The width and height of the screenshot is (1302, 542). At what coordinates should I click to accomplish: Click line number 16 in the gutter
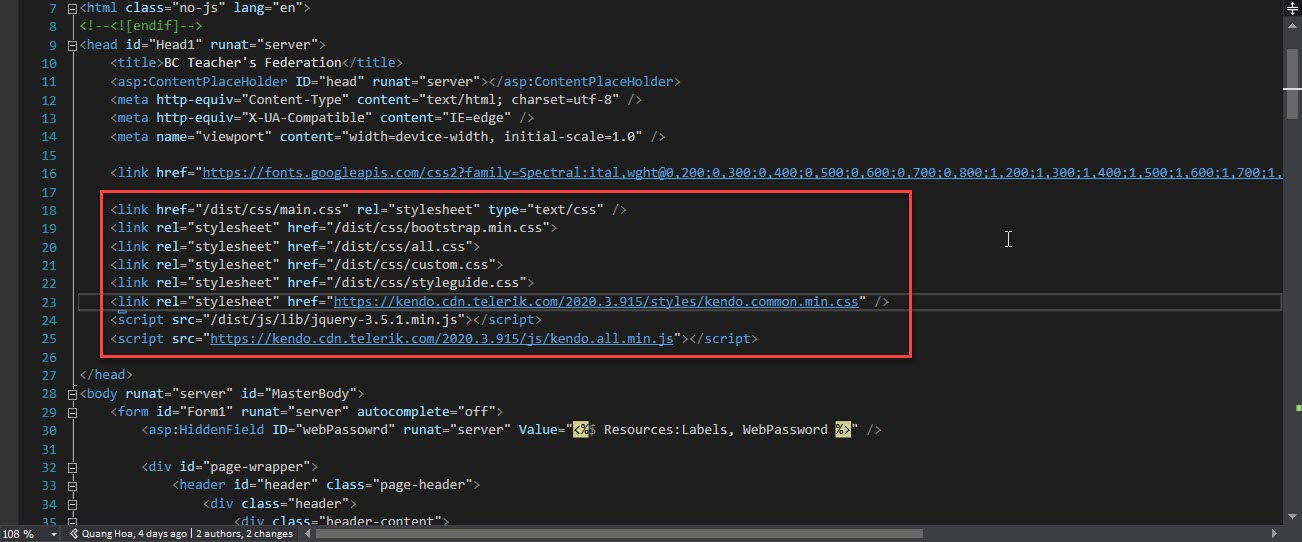[49, 173]
